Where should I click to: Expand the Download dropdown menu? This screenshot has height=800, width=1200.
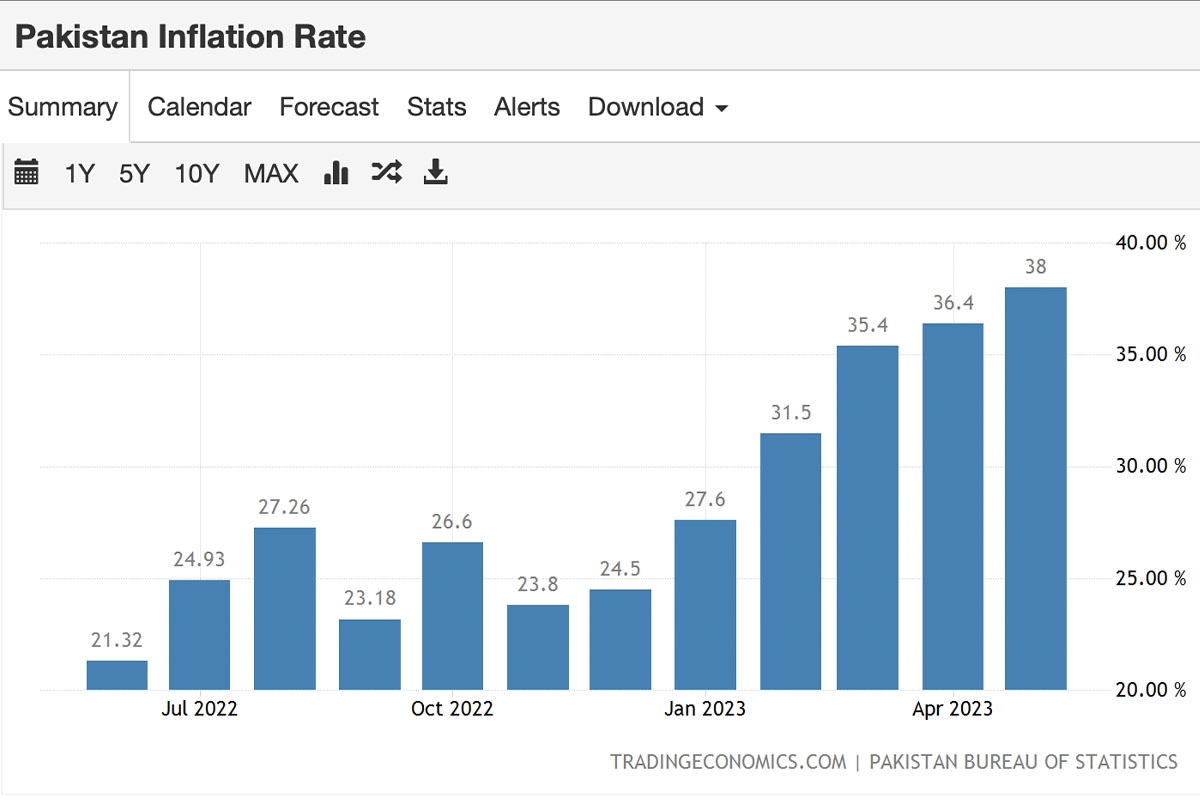click(657, 107)
